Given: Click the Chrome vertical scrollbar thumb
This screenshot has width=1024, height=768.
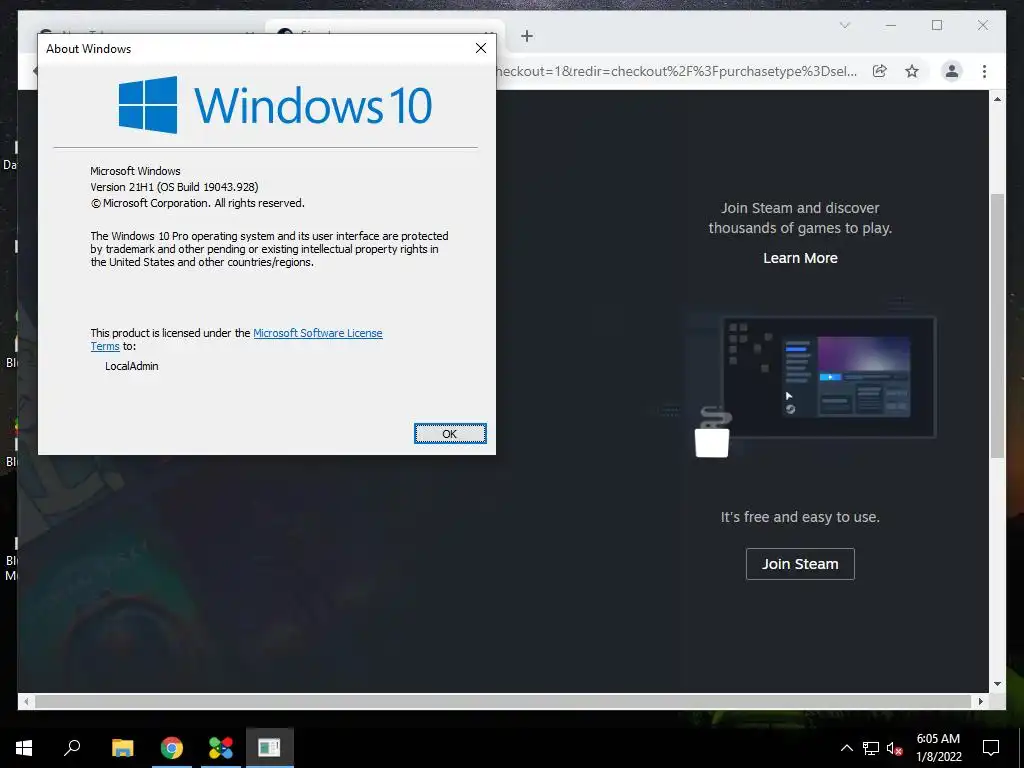Looking at the screenshot, I should [x=997, y=325].
